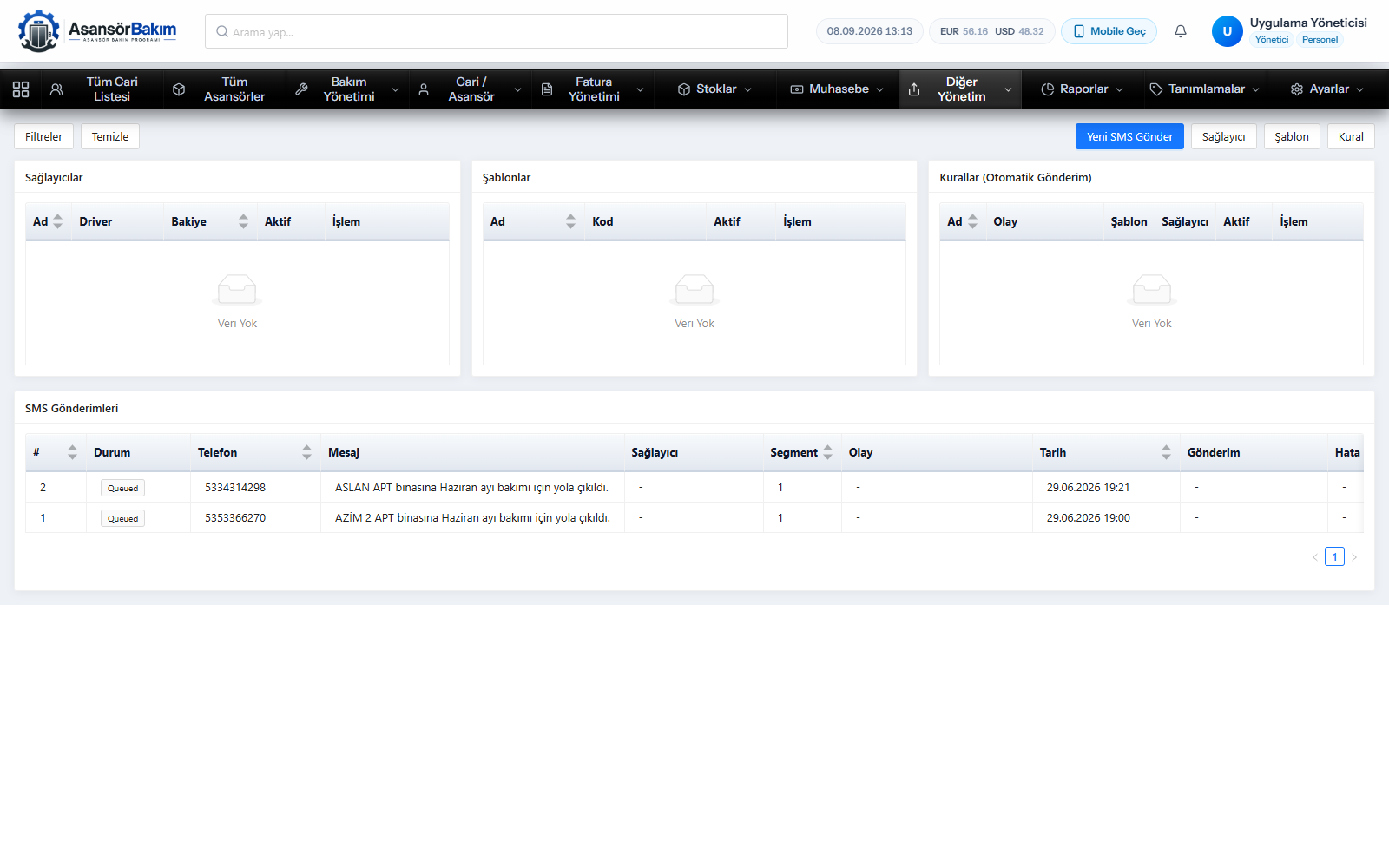Click the notification bell icon
This screenshot has width=1389, height=868.
point(1181,31)
